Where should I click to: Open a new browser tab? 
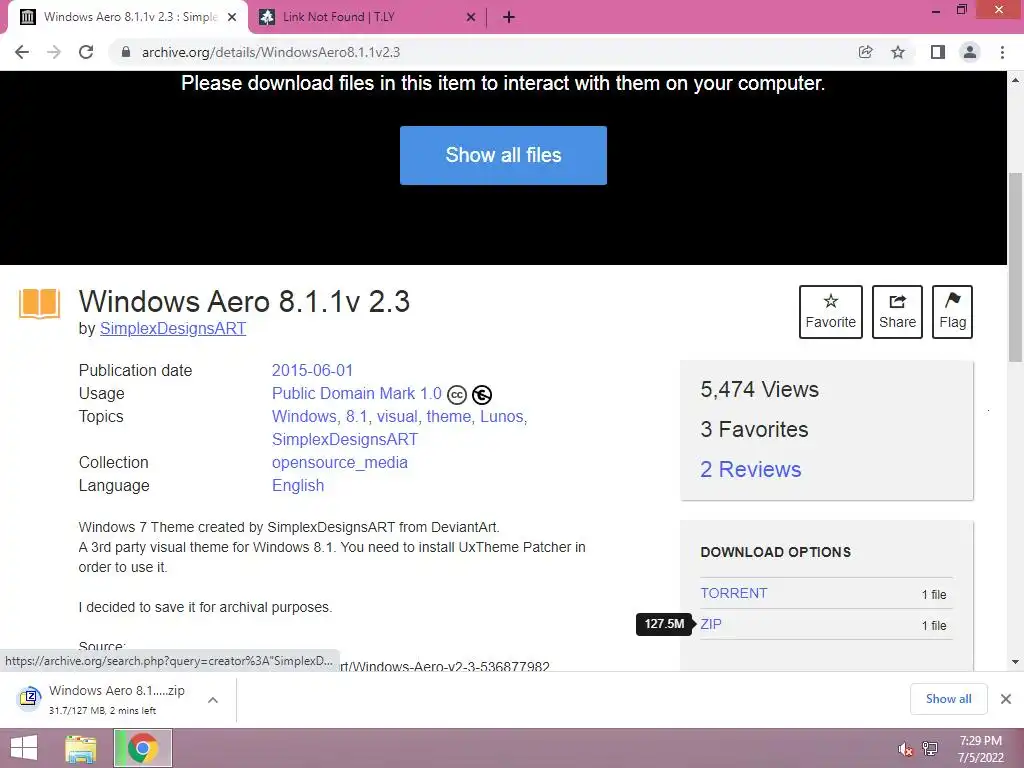509,18
